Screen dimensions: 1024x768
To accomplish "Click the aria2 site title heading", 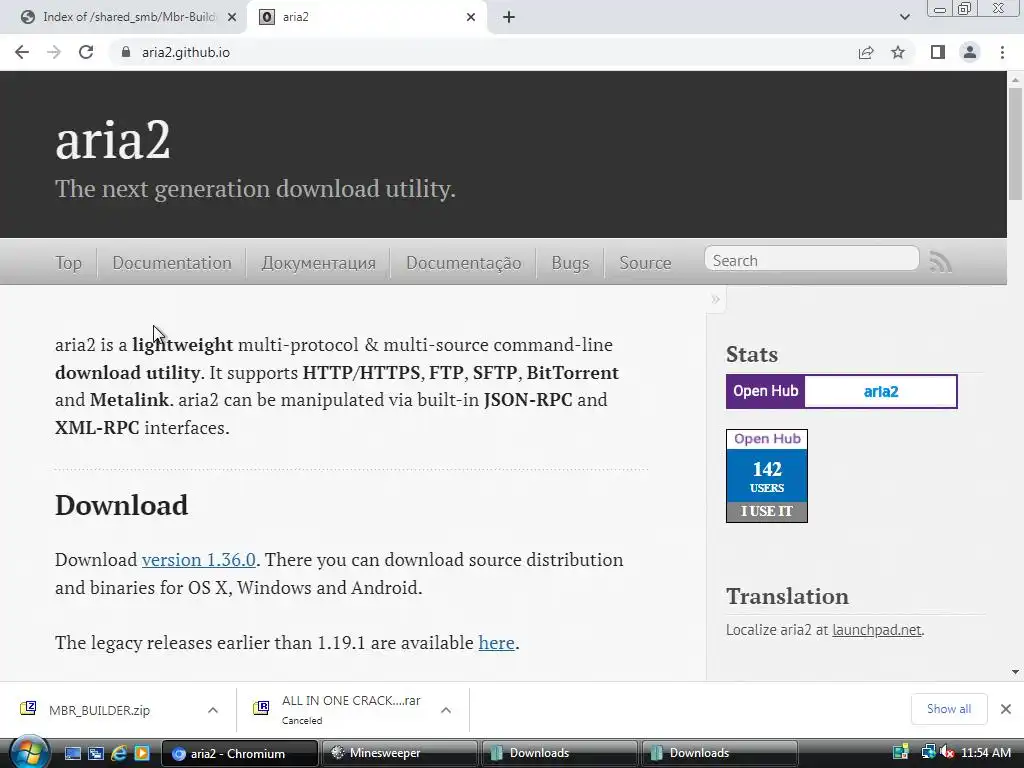I will (x=112, y=139).
